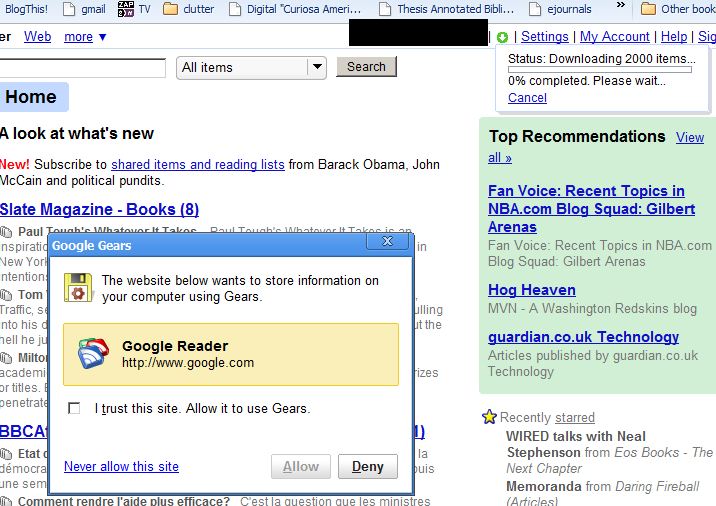Open the Settings link
Image resolution: width=716 pixels, height=506 pixels.
[545, 37]
